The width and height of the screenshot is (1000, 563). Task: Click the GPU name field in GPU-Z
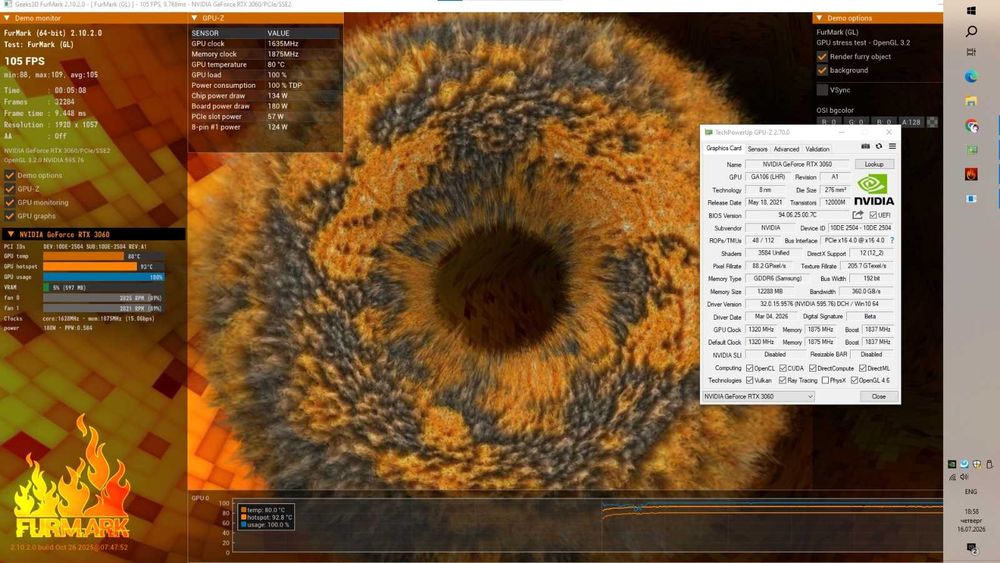[x=797, y=165]
